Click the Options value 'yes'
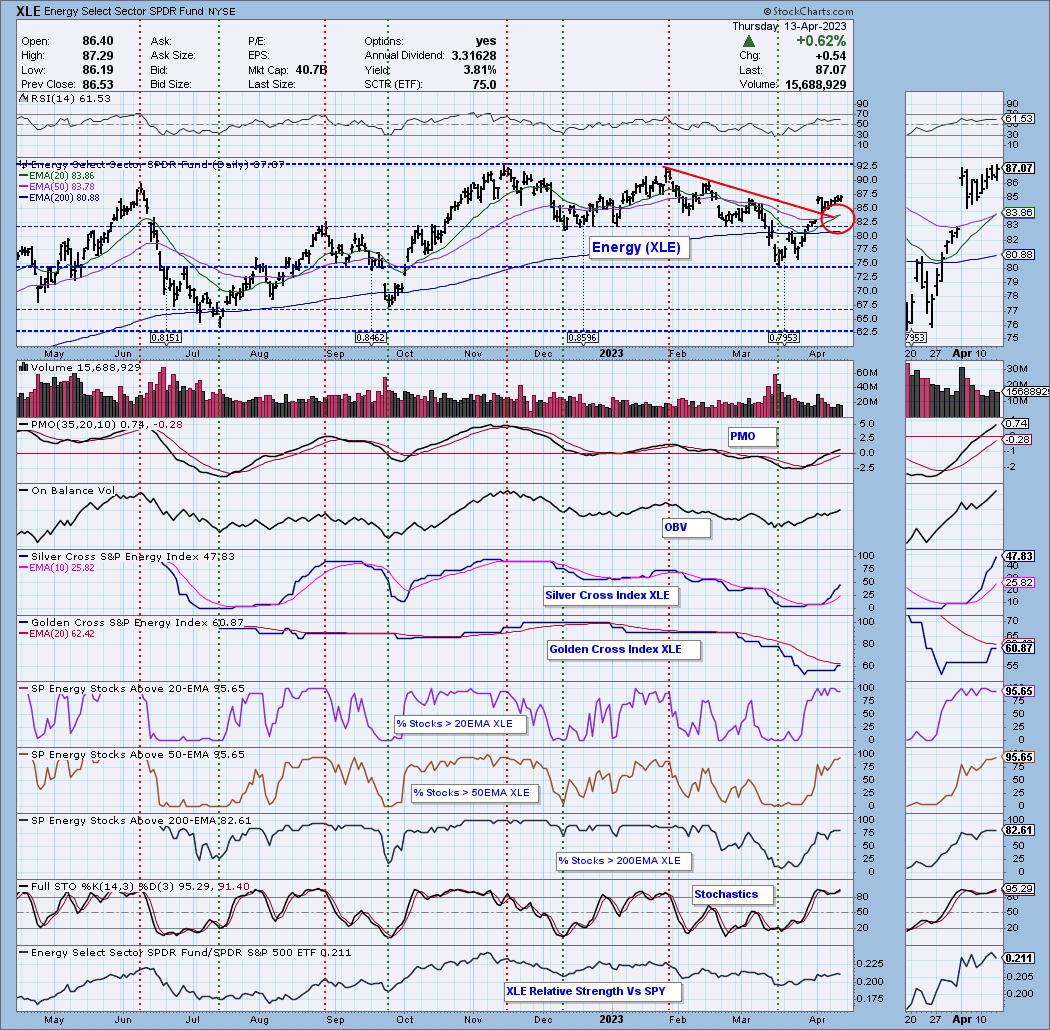This screenshot has height=1030, width=1050. [486, 41]
